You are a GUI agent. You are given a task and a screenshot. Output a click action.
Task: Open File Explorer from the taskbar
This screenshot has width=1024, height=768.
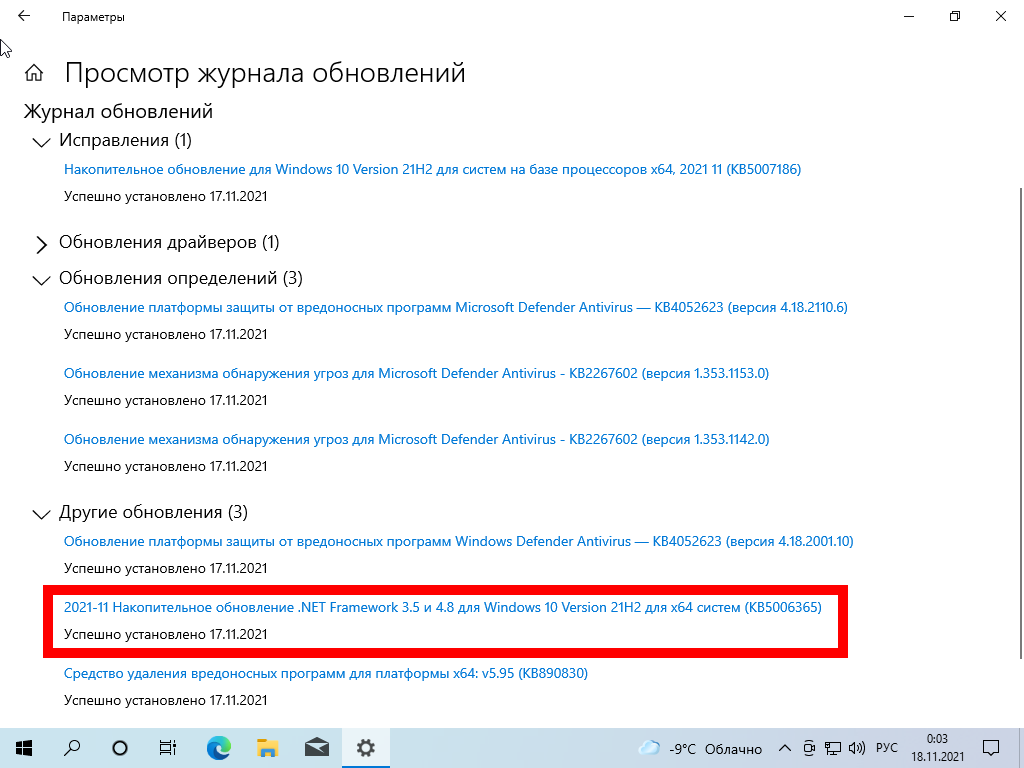click(267, 748)
